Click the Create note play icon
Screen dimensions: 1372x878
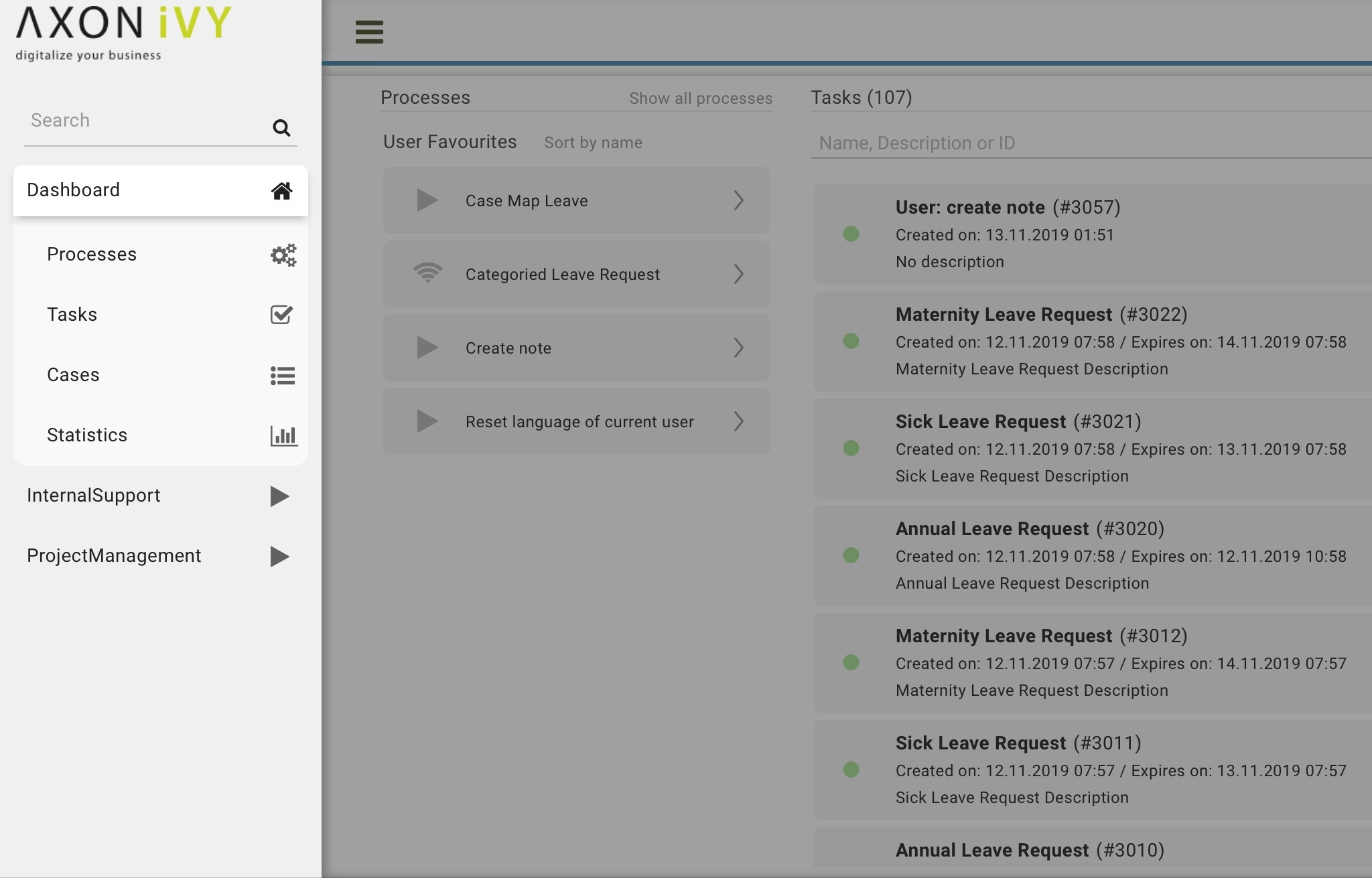click(x=427, y=348)
